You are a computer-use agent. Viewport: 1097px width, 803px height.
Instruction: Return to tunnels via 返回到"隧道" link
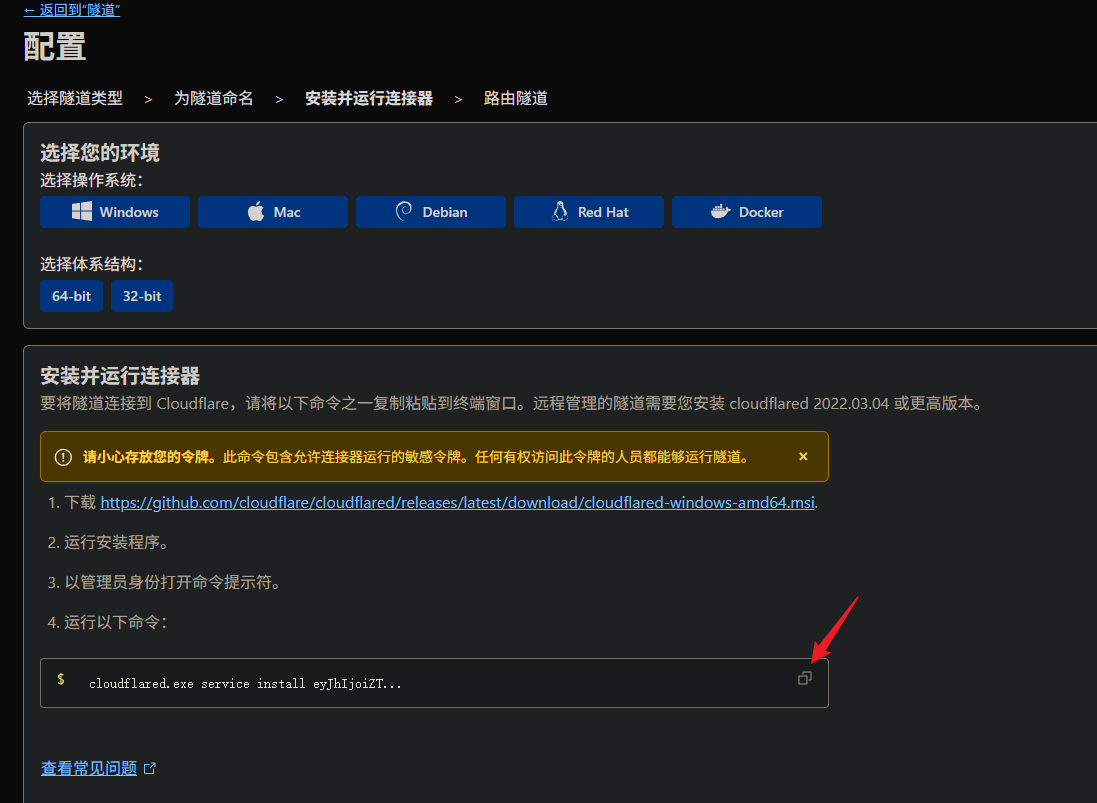tap(72, 10)
